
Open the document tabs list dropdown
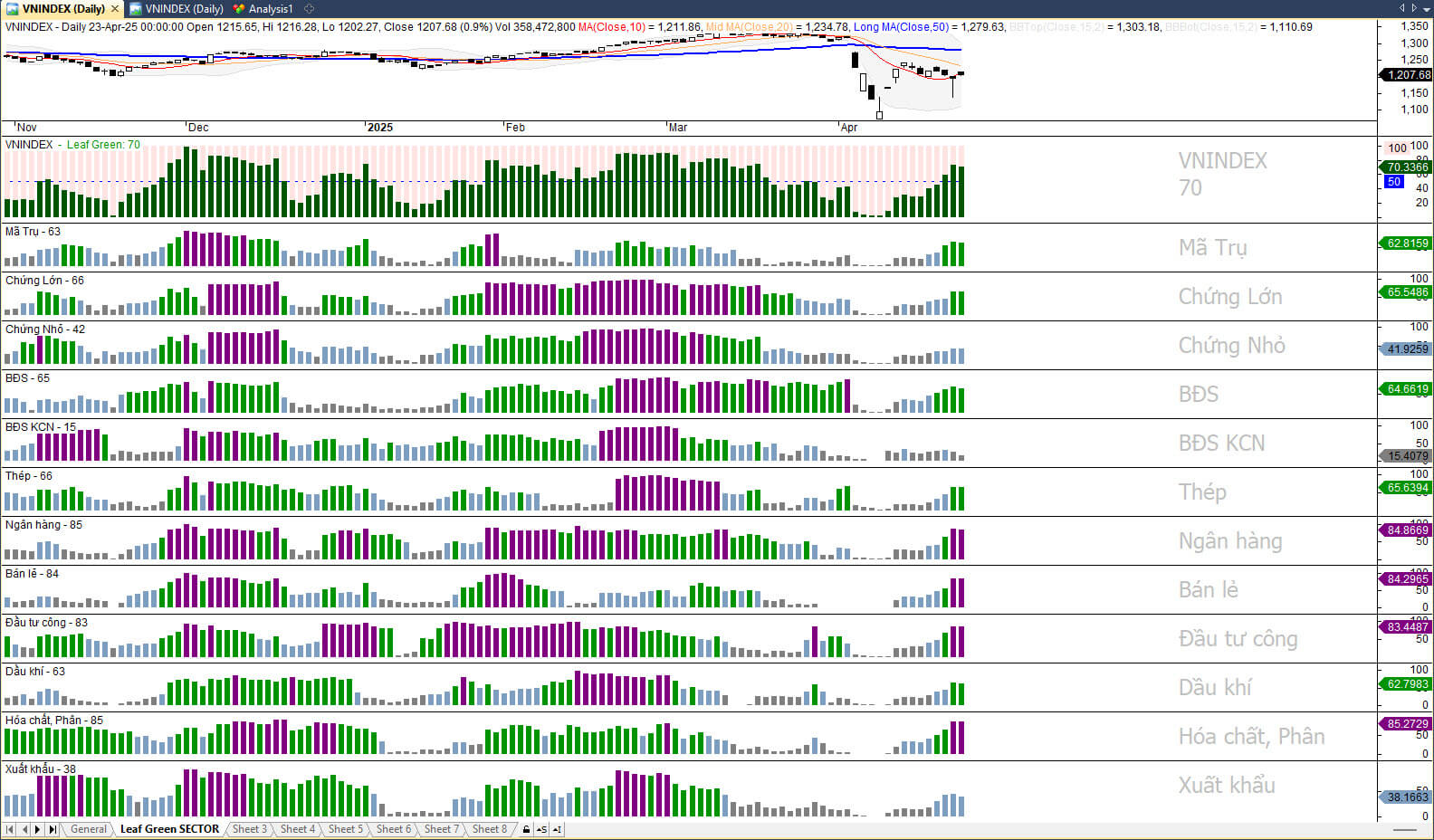(1426, 8)
